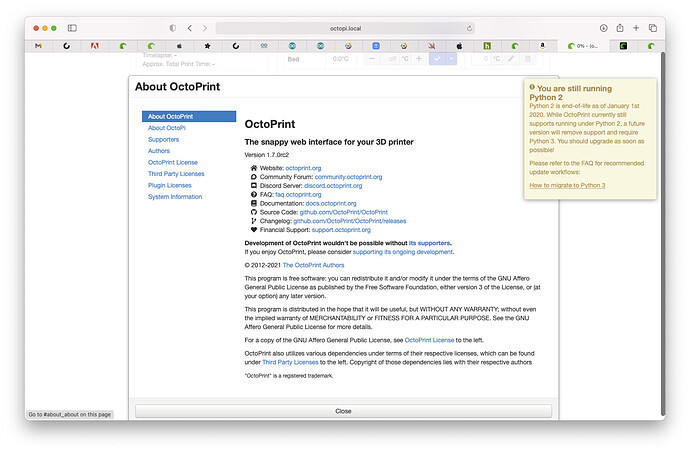Open the bed temperature preset dropdown arrow
This screenshot has height=452, width=690.
coord(451,59)
